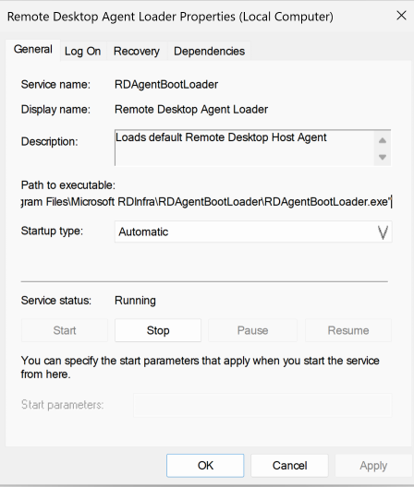Click the dialog title bar text
This screenshot has height=487, width=414.
(x=170, y=16)
